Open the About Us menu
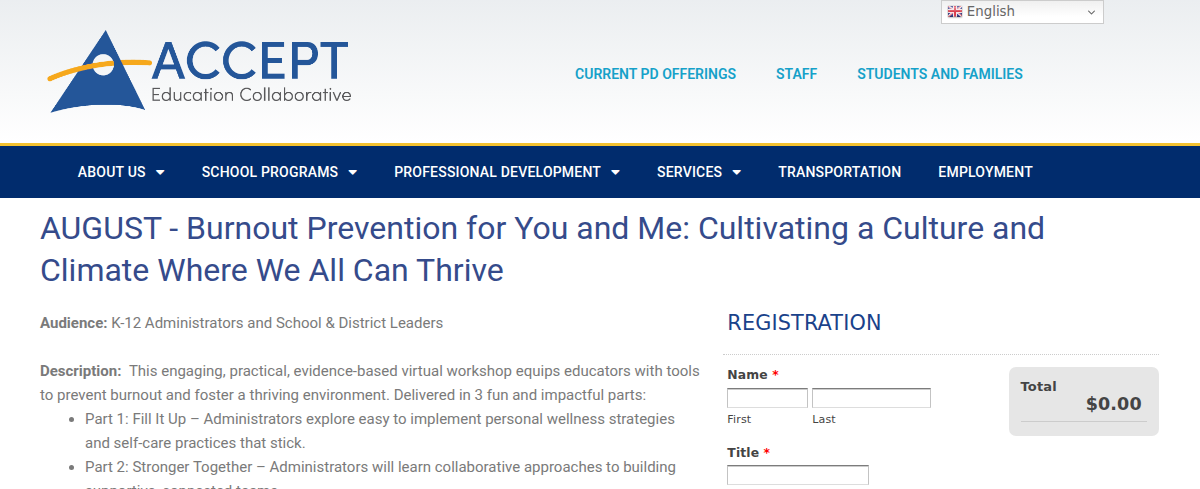The width and height of the screenshot is (1200, 489). coord(111,172)
